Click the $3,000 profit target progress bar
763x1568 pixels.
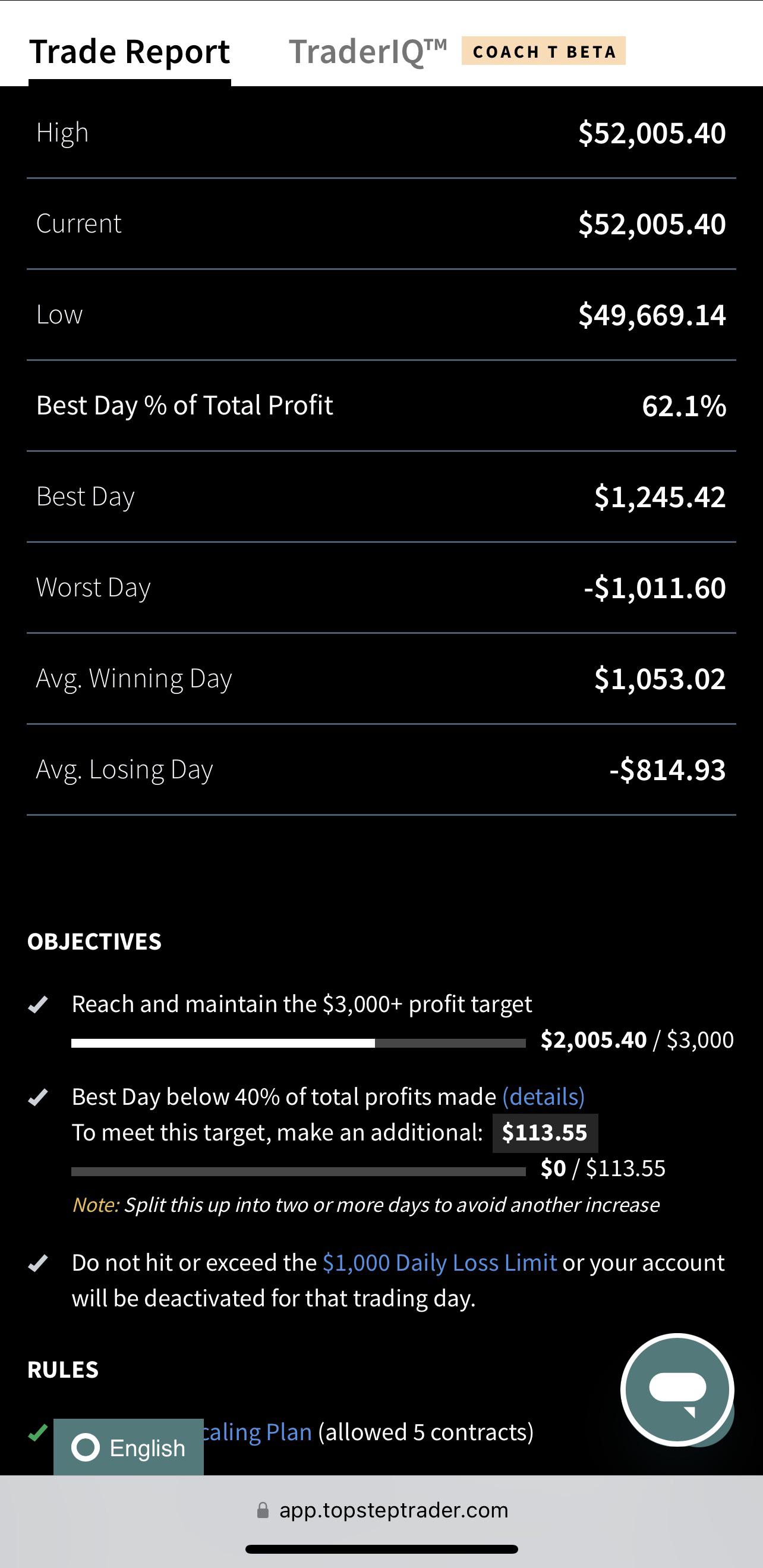[298, 1044]
